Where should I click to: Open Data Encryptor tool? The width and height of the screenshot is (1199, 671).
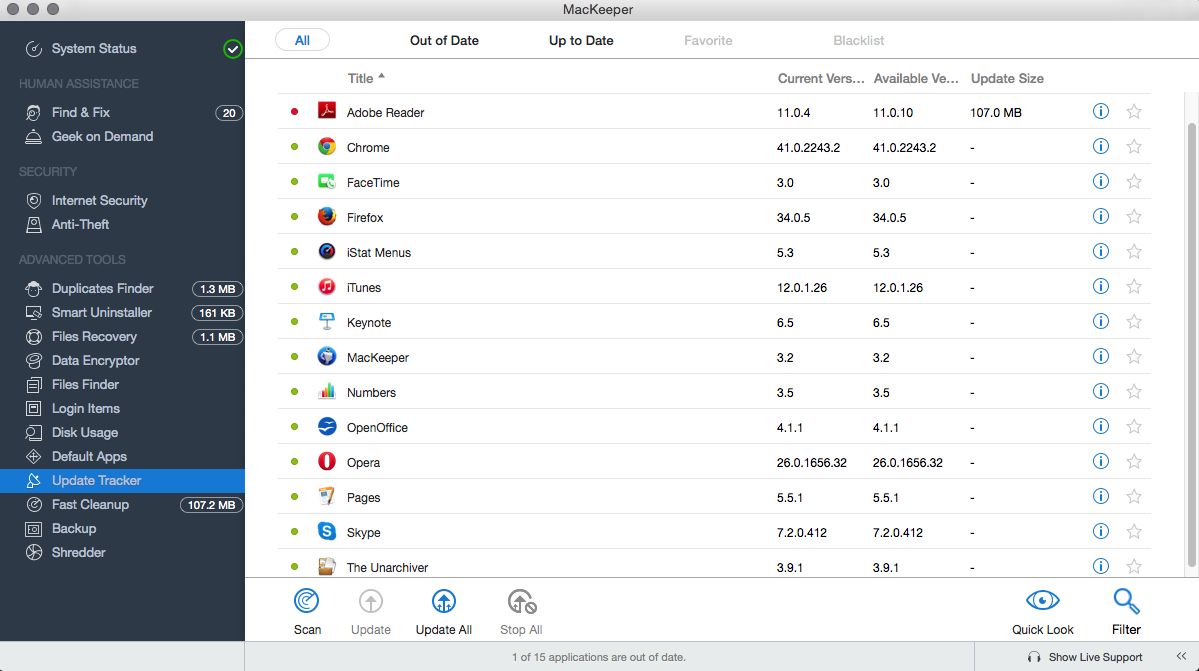coord(96,360)
